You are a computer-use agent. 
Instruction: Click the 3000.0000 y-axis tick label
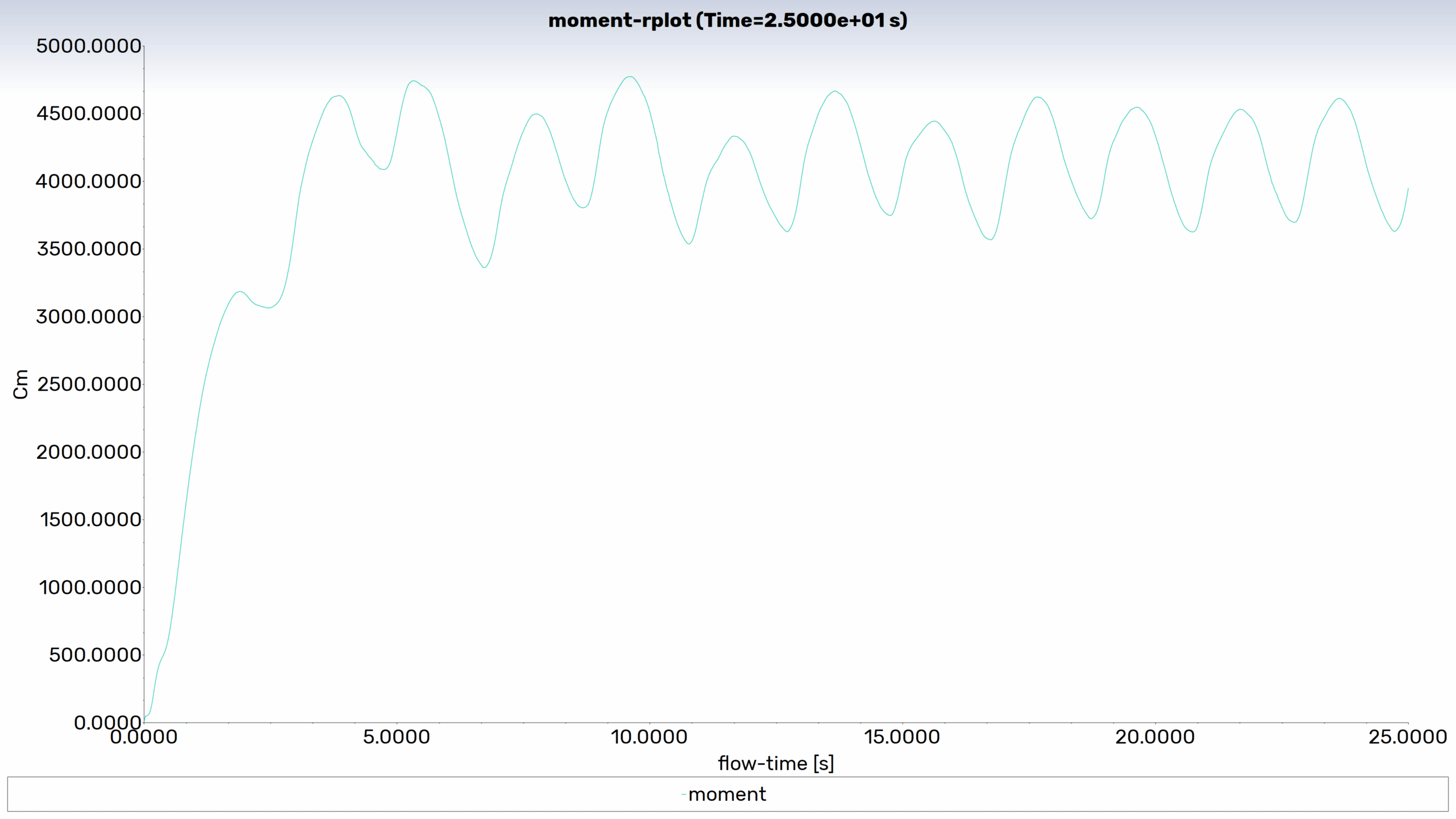89,317
